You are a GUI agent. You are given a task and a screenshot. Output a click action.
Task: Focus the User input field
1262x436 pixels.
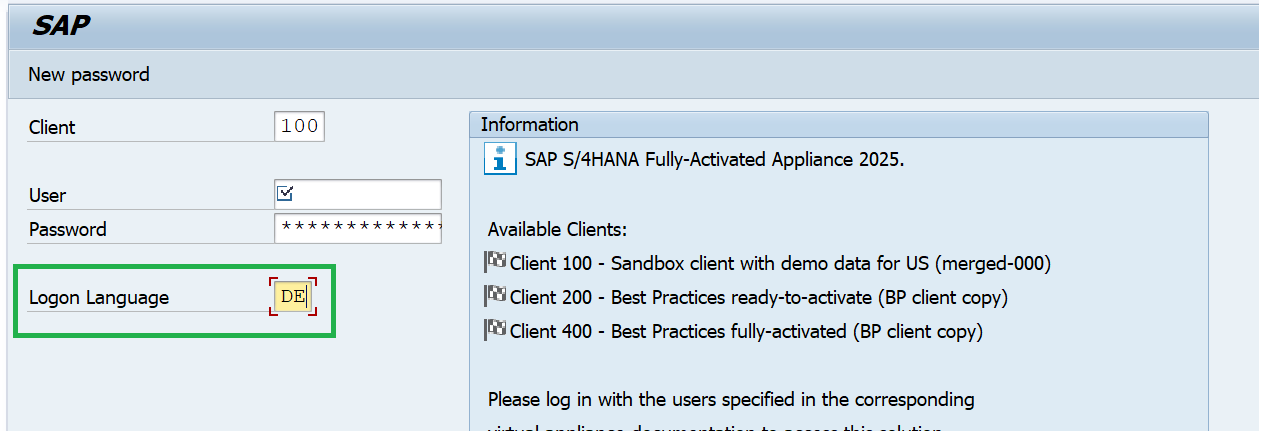tap(357, 194)
